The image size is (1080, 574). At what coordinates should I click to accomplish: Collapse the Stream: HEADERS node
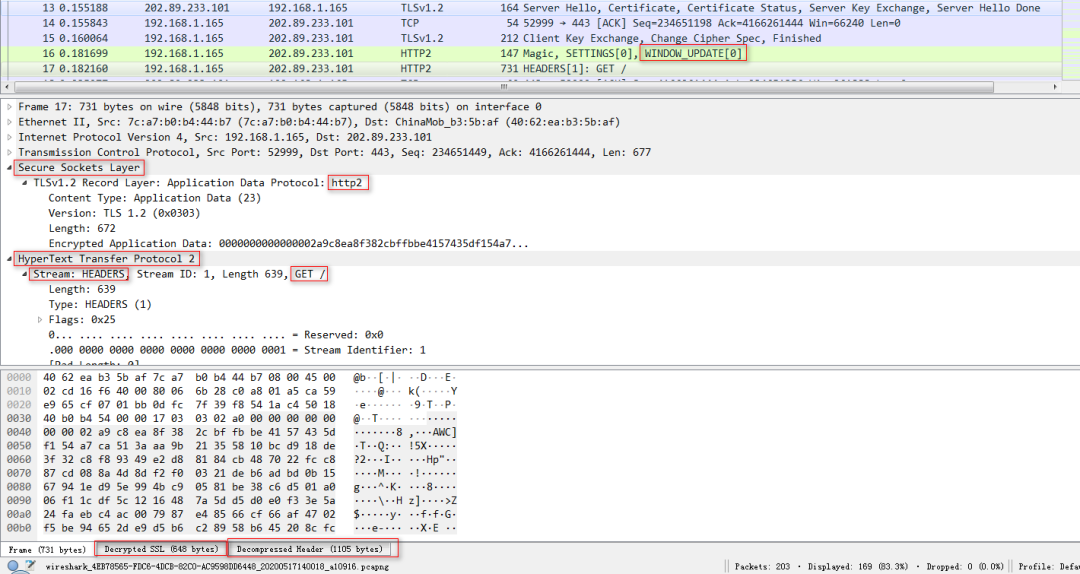(x=25, y=274)
